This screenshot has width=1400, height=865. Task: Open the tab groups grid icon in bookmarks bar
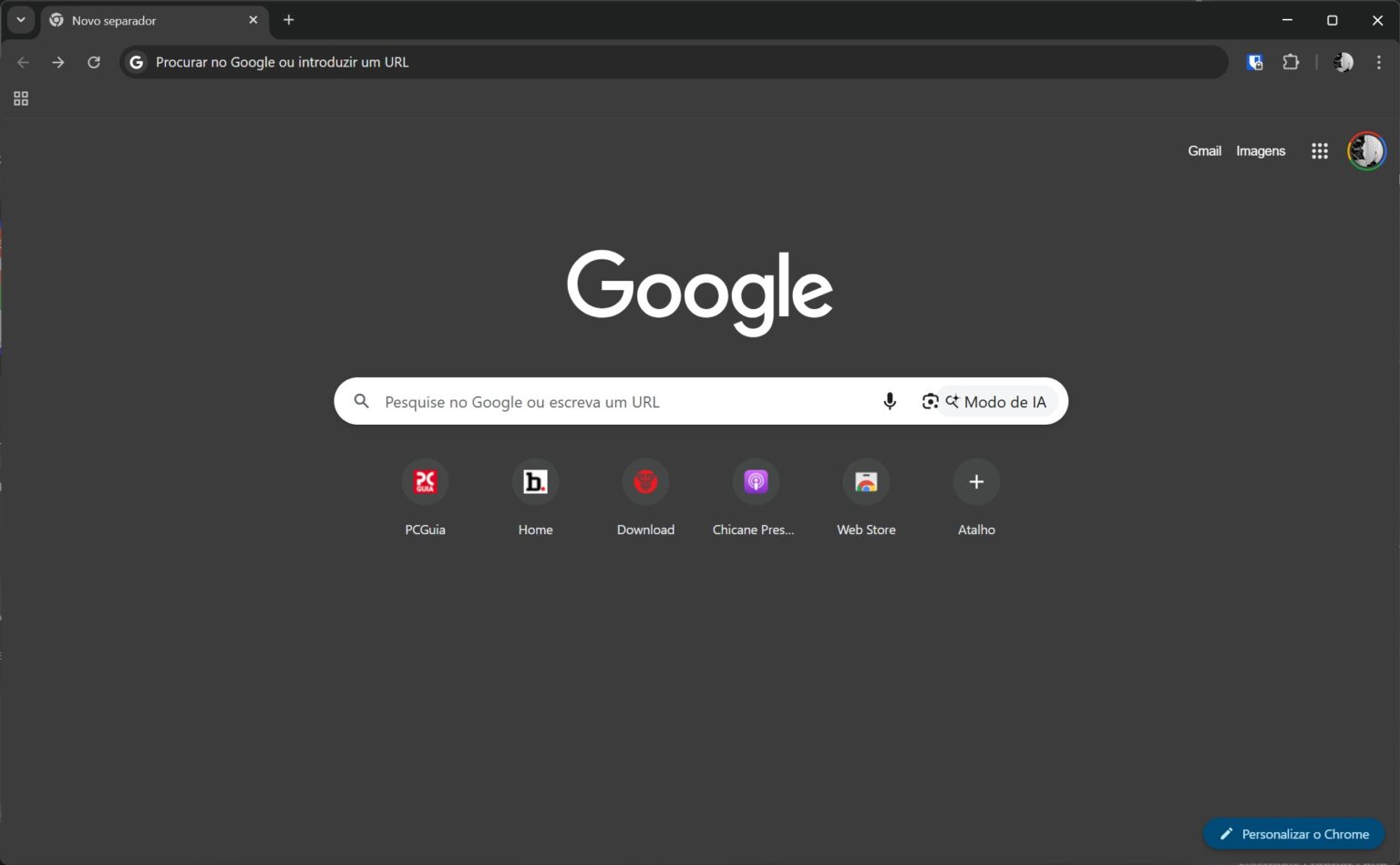(21, 98)
